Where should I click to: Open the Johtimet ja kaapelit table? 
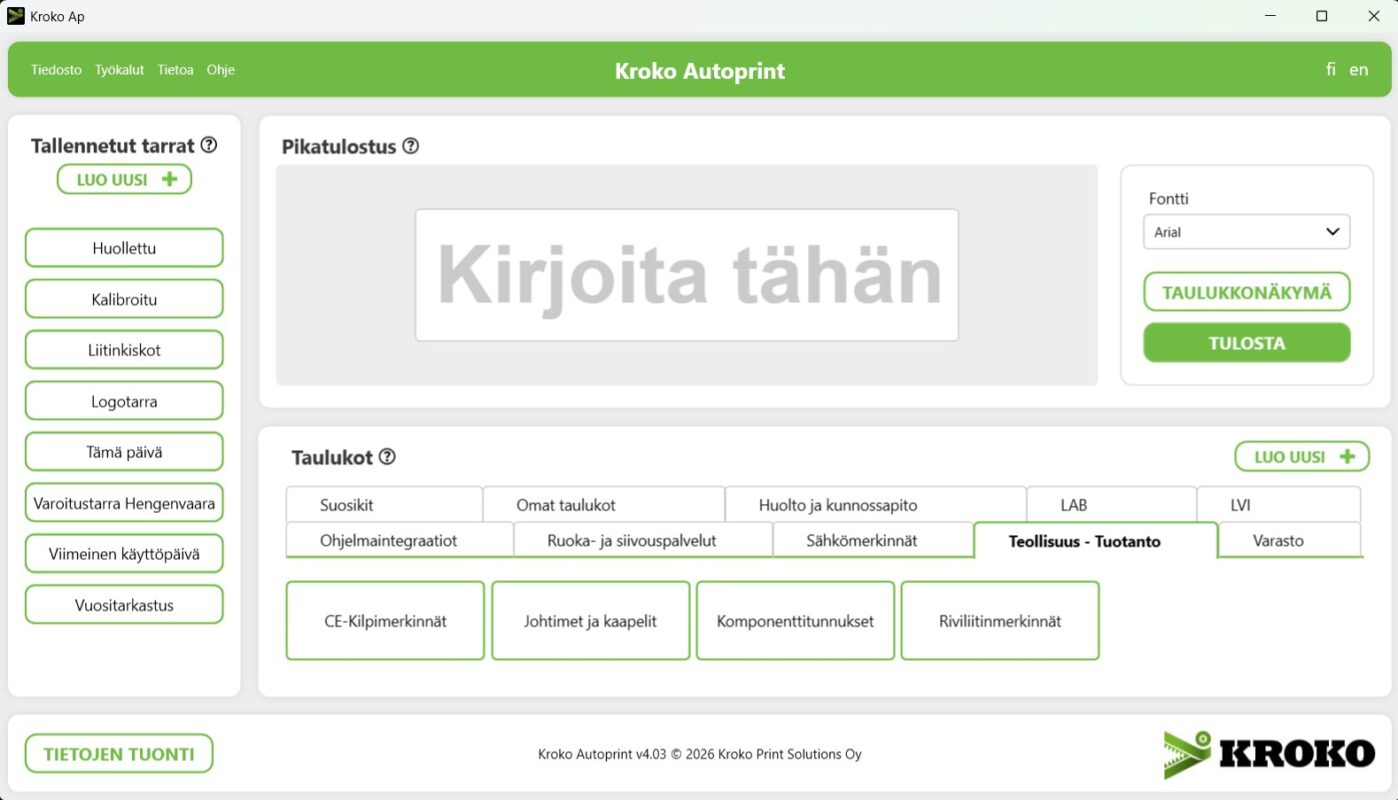[x=590, y=621]
